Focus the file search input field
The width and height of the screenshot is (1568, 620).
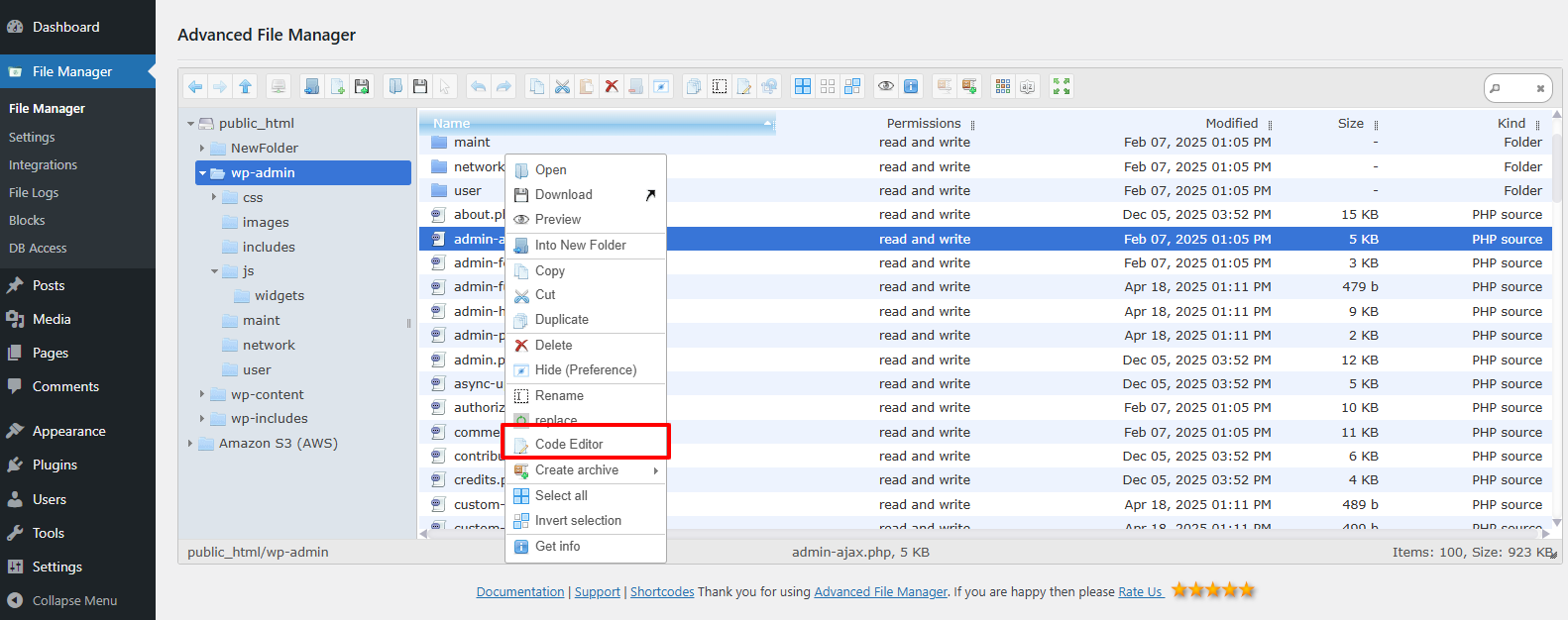pyautogui.click(x=1517, y=88)
